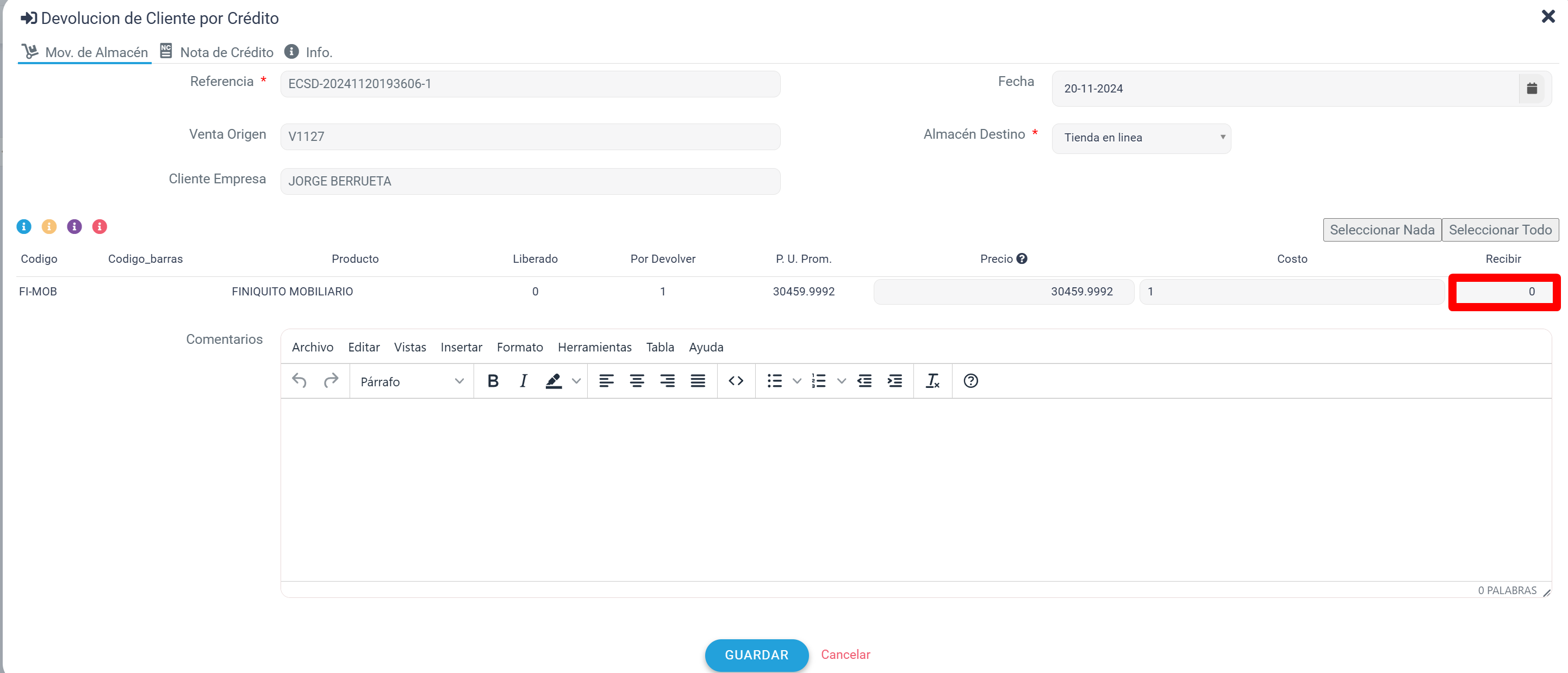Open Archivo menu in editor
The width and height of the screenshot is (1568, 673).
tap(312, 347)
